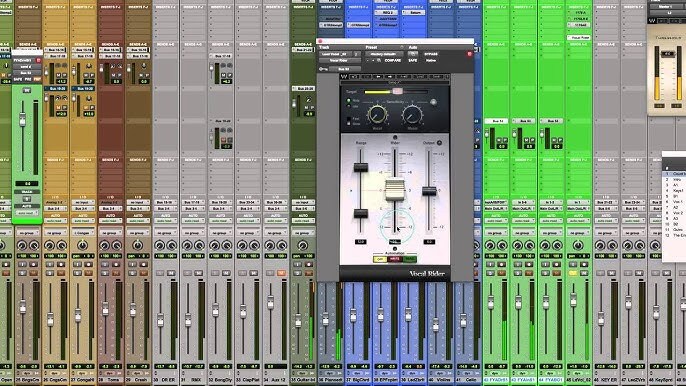Viewport: 686px width, 386px height.
Task: Click the Waves logo in Vocal Rider toolbar
Action: [344, 77]
